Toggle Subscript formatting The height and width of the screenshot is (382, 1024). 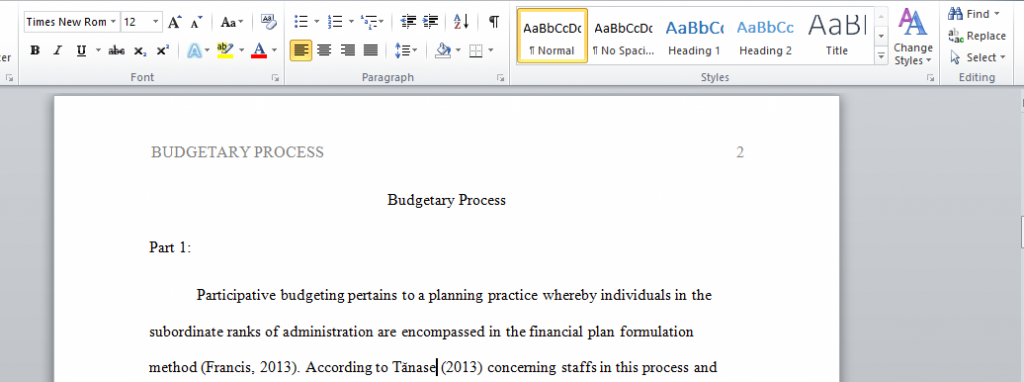(140, 50)
